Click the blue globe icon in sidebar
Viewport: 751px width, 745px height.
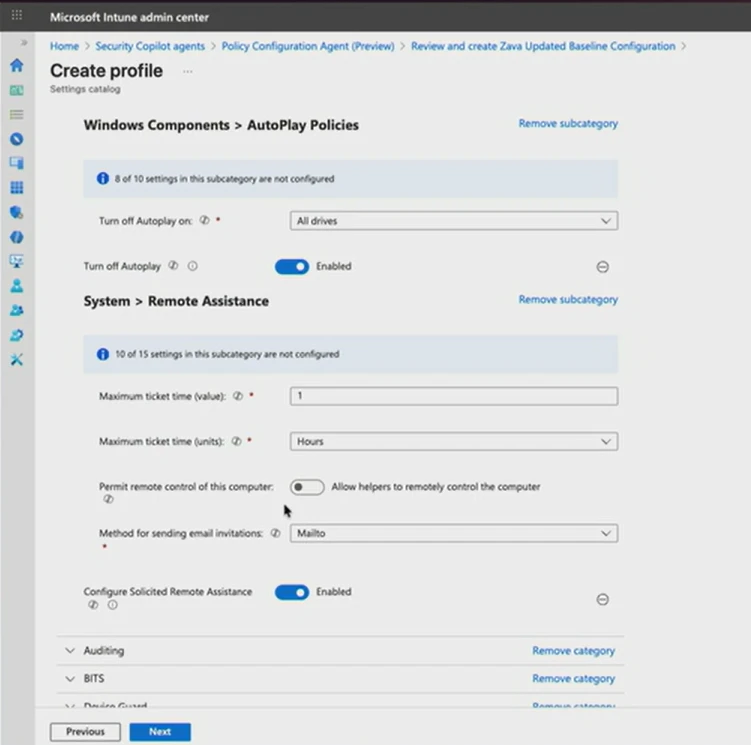17,237
